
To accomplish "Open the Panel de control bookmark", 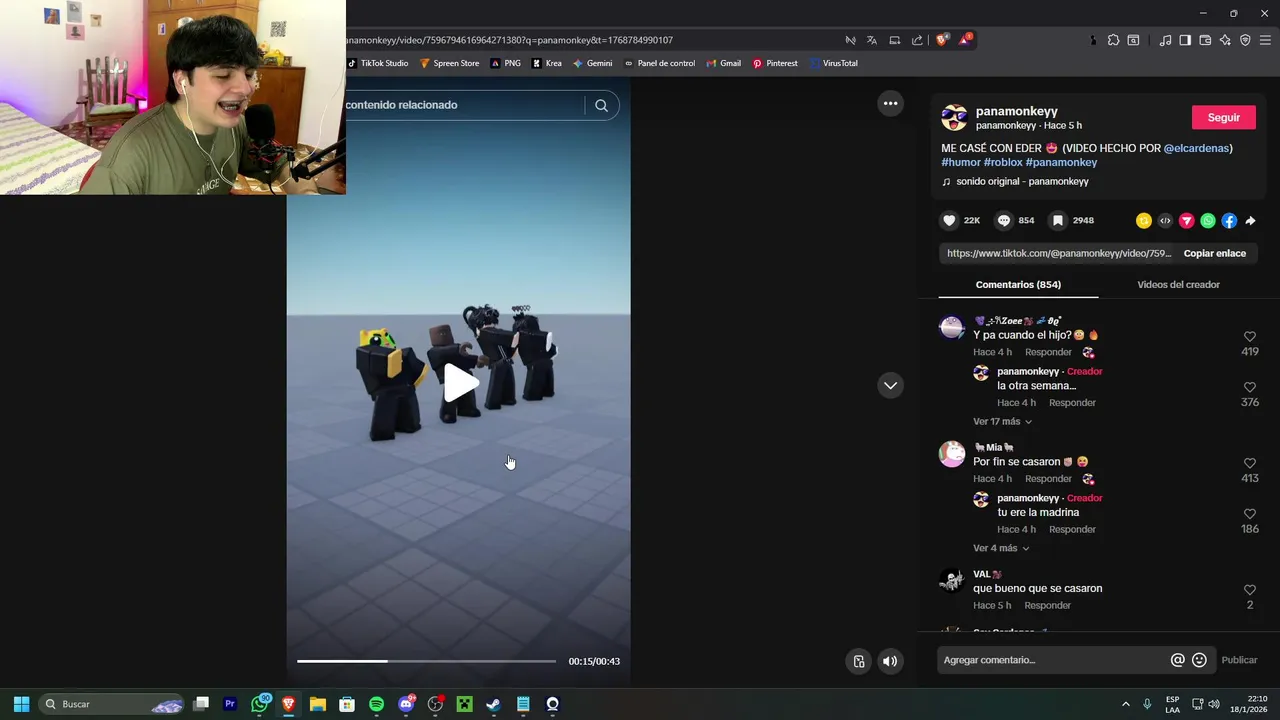I will pos(659,63).
